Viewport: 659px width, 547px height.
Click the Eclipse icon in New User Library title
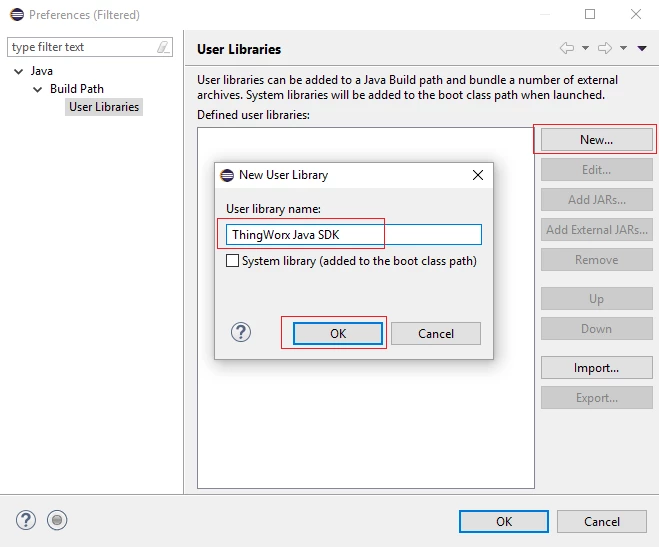227,175
